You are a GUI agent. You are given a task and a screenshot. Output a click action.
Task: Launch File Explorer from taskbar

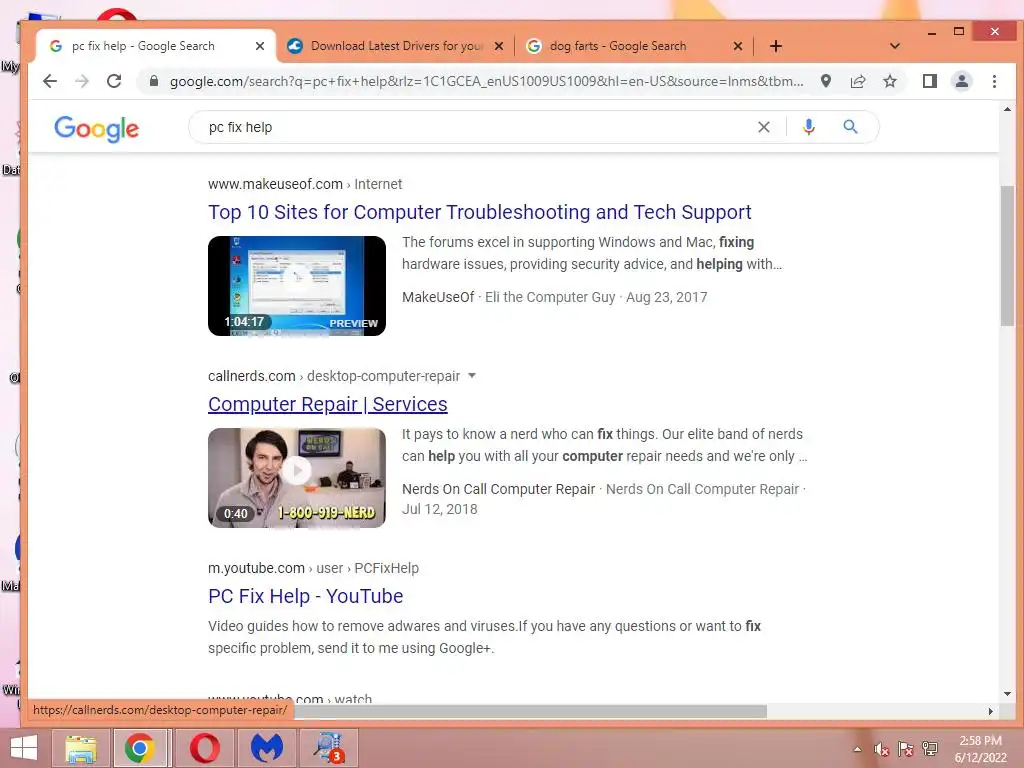pos(80,748)
